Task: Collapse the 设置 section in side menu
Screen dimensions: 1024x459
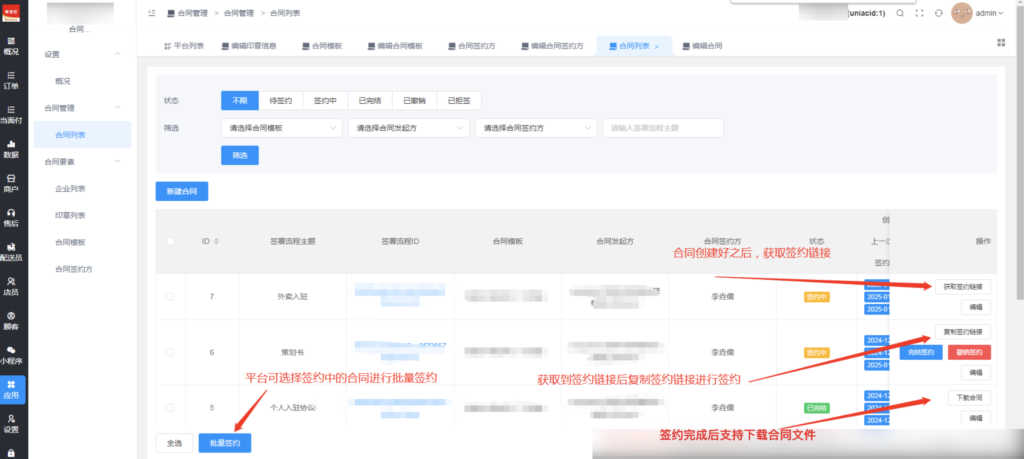Action: 118,54
